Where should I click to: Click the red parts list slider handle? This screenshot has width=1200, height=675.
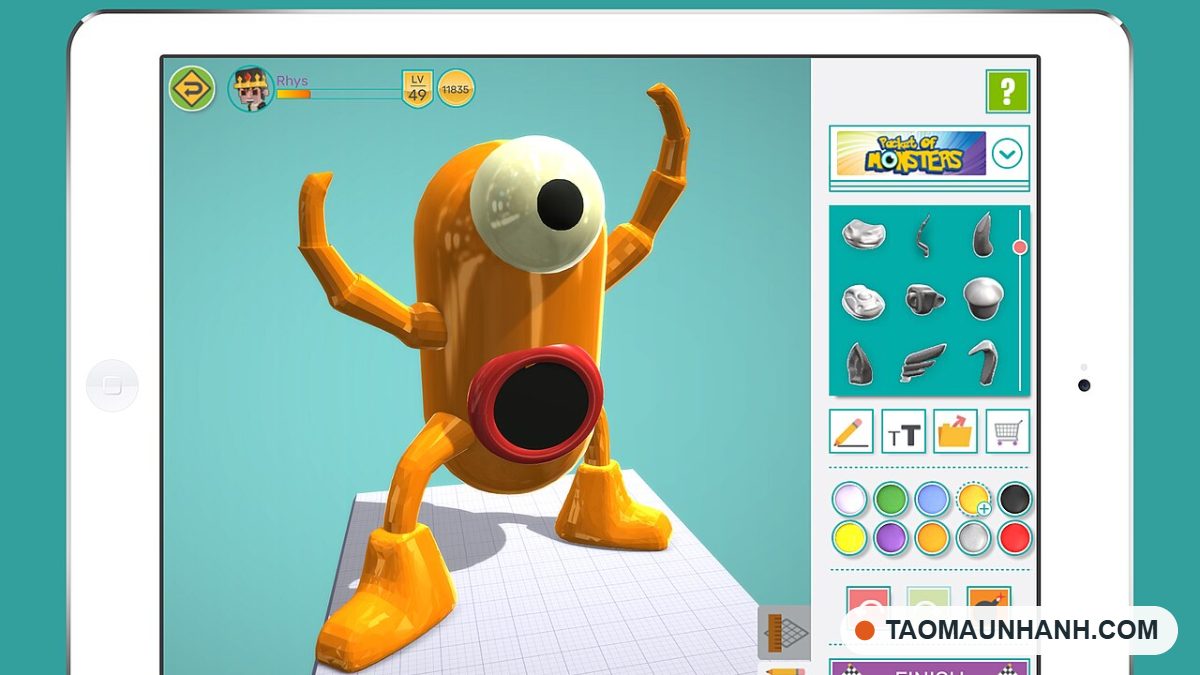(x=1020, y=247)
